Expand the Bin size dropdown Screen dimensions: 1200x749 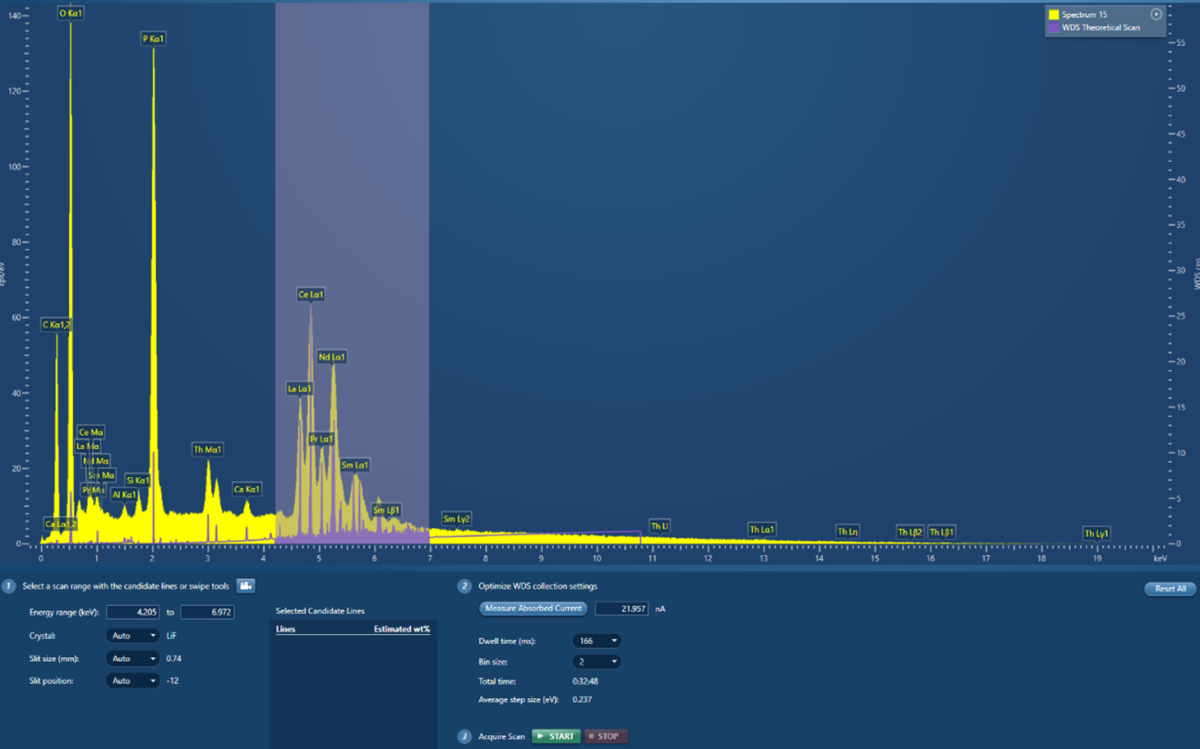click(597, 661)
